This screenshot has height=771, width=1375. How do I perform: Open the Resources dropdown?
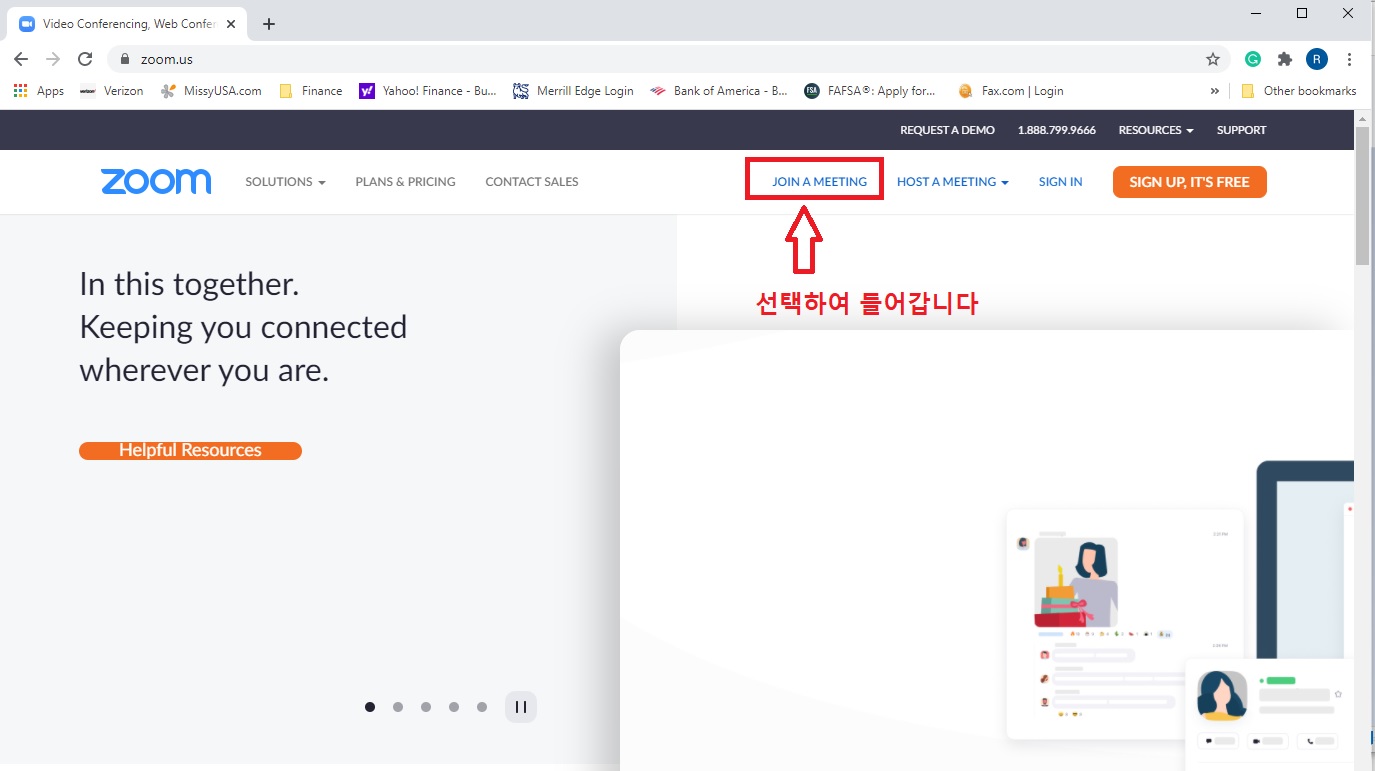pyautogui.click(x=1155, y=130)
